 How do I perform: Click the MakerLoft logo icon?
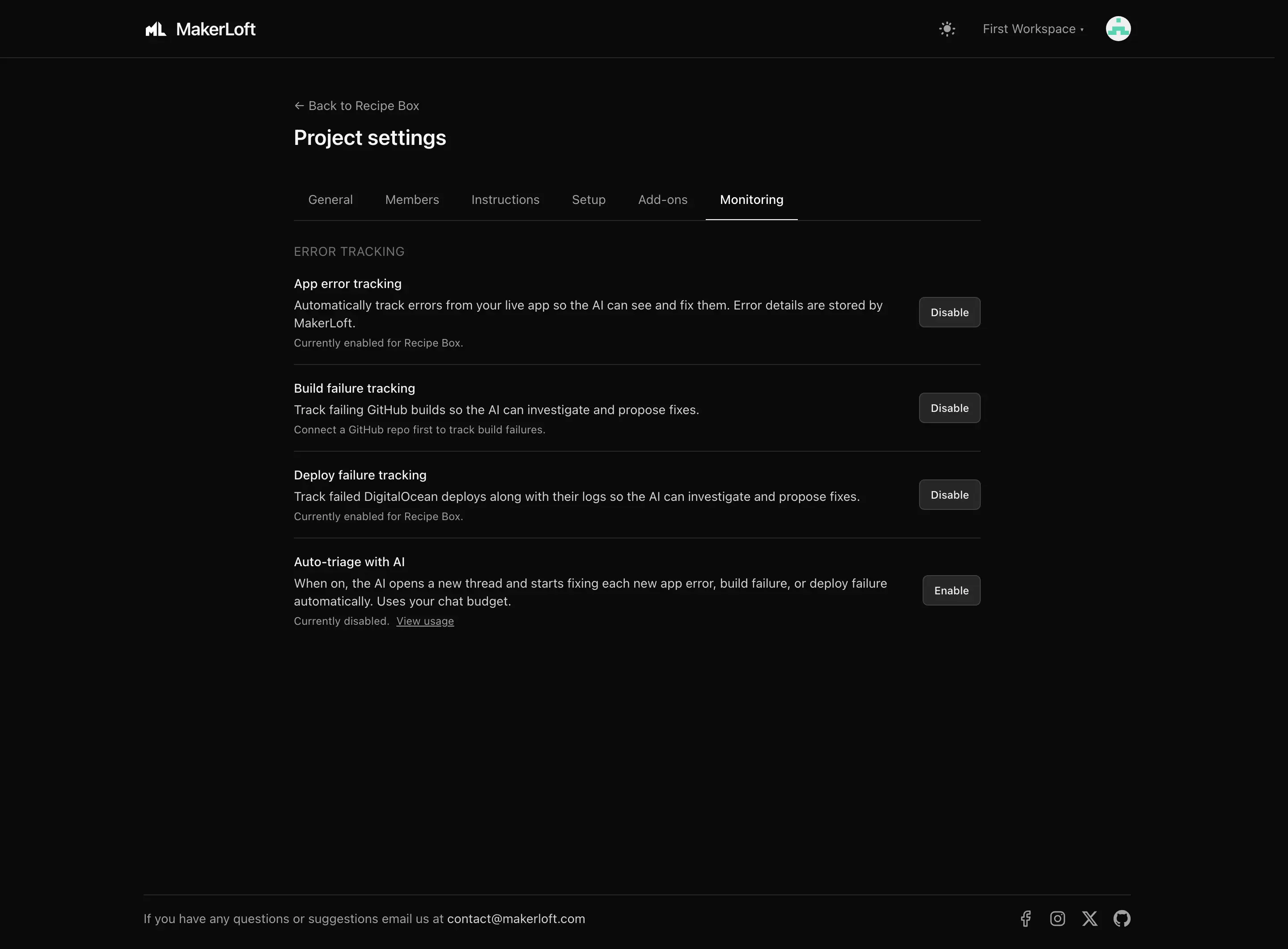[155, 30]
